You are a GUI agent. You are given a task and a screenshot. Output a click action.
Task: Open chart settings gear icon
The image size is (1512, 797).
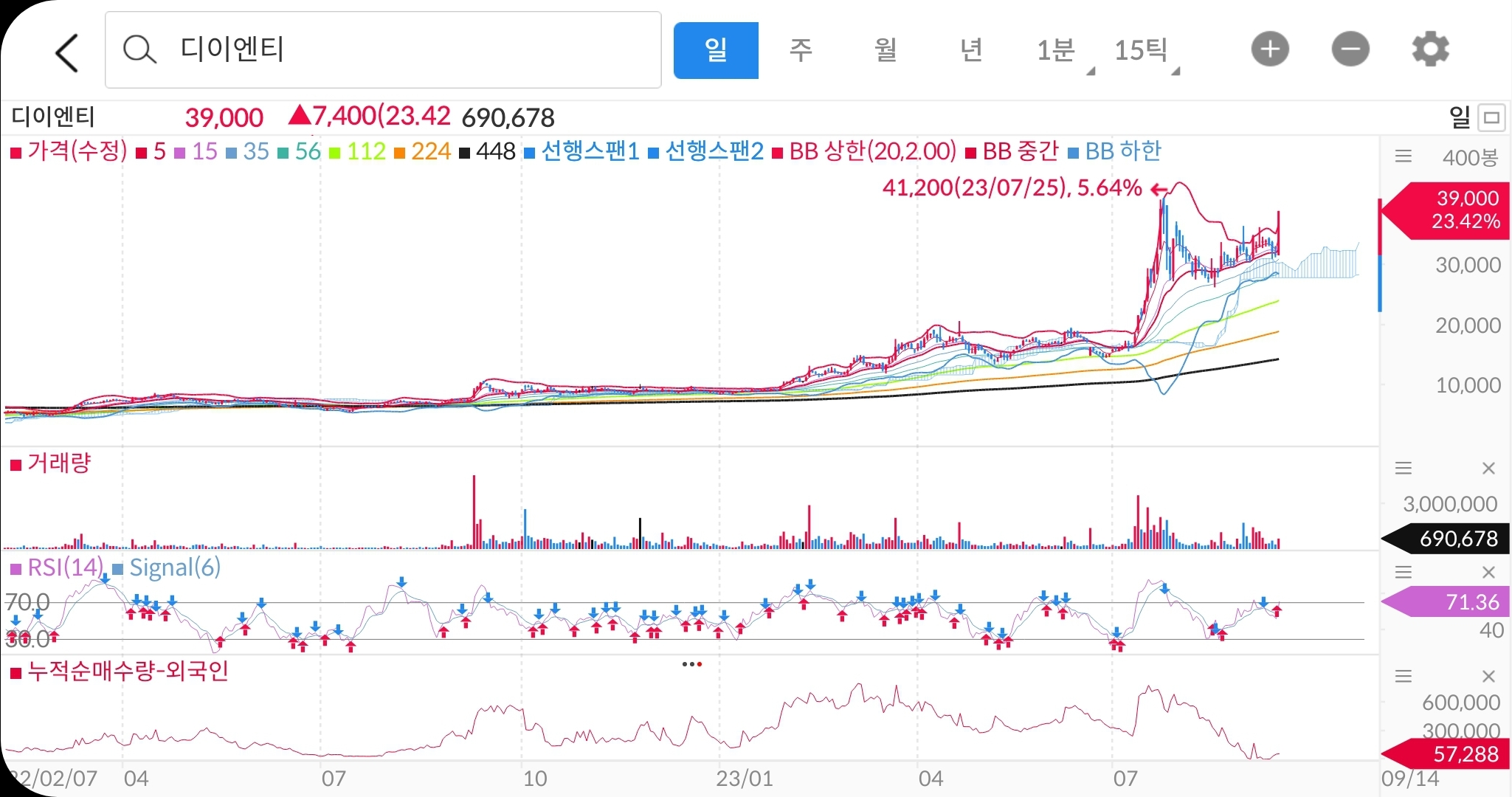pos(1429,49)
